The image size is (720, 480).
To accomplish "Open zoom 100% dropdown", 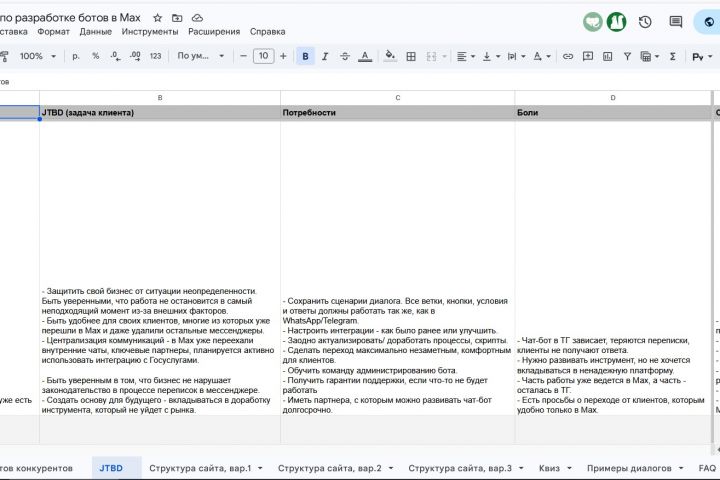I will [x=38, y=56].
